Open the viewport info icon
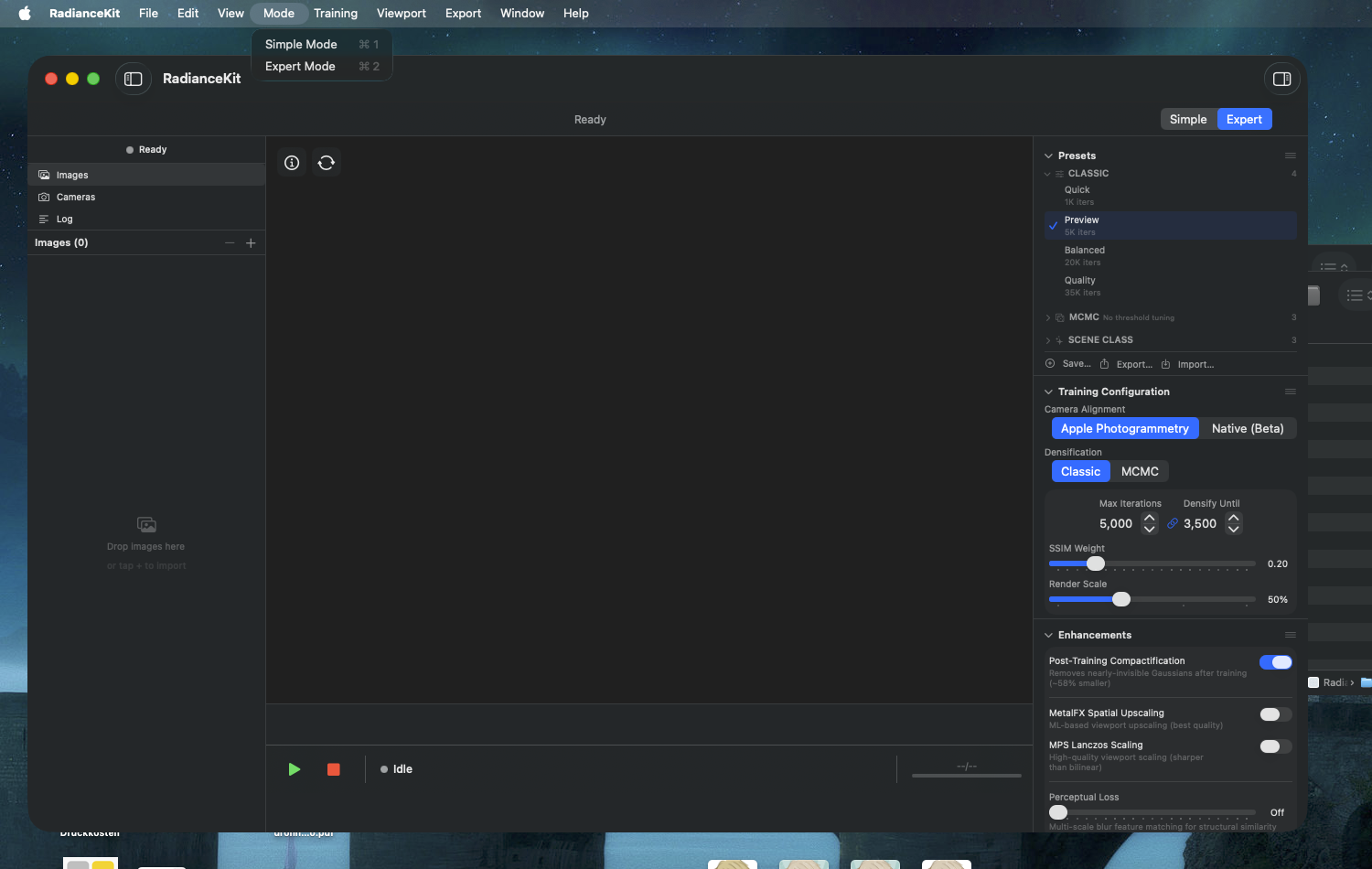This screenshot has width=1372, height=869. [292, 163]
